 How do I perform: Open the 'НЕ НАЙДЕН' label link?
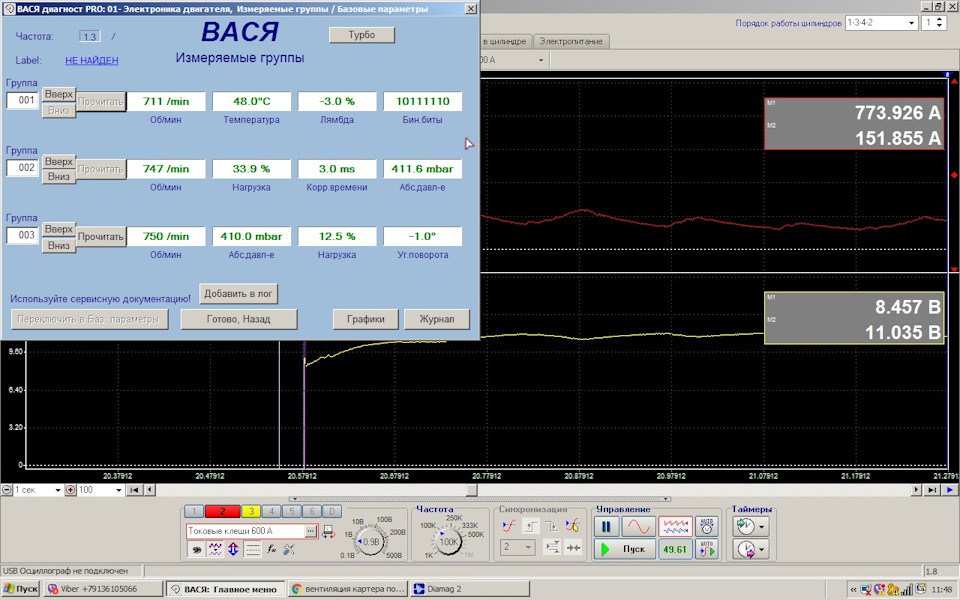pyautogui.click(x=92, y=60)
